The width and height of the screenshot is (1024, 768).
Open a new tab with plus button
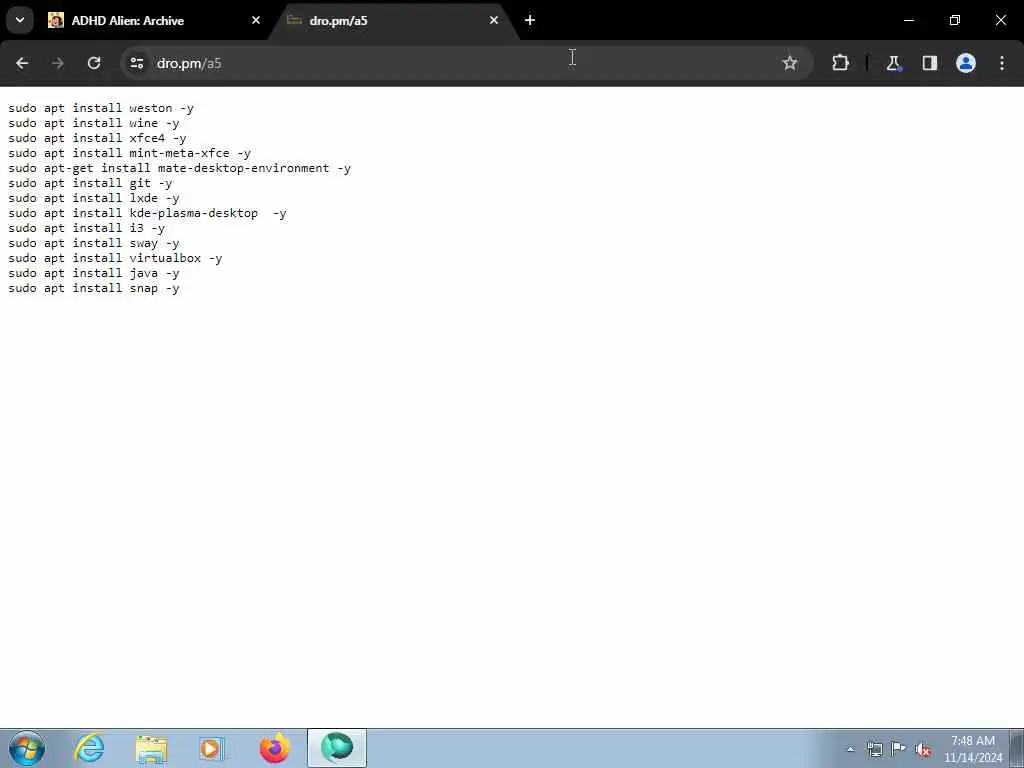530,20
